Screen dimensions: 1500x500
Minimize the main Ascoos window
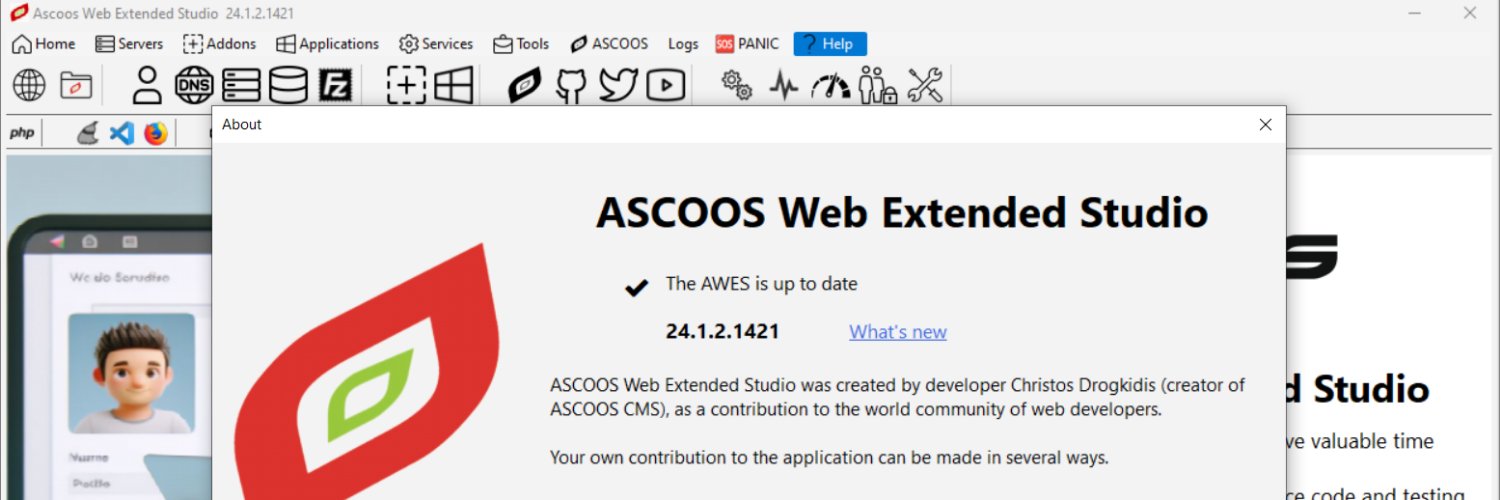(x=1416, y=13)
